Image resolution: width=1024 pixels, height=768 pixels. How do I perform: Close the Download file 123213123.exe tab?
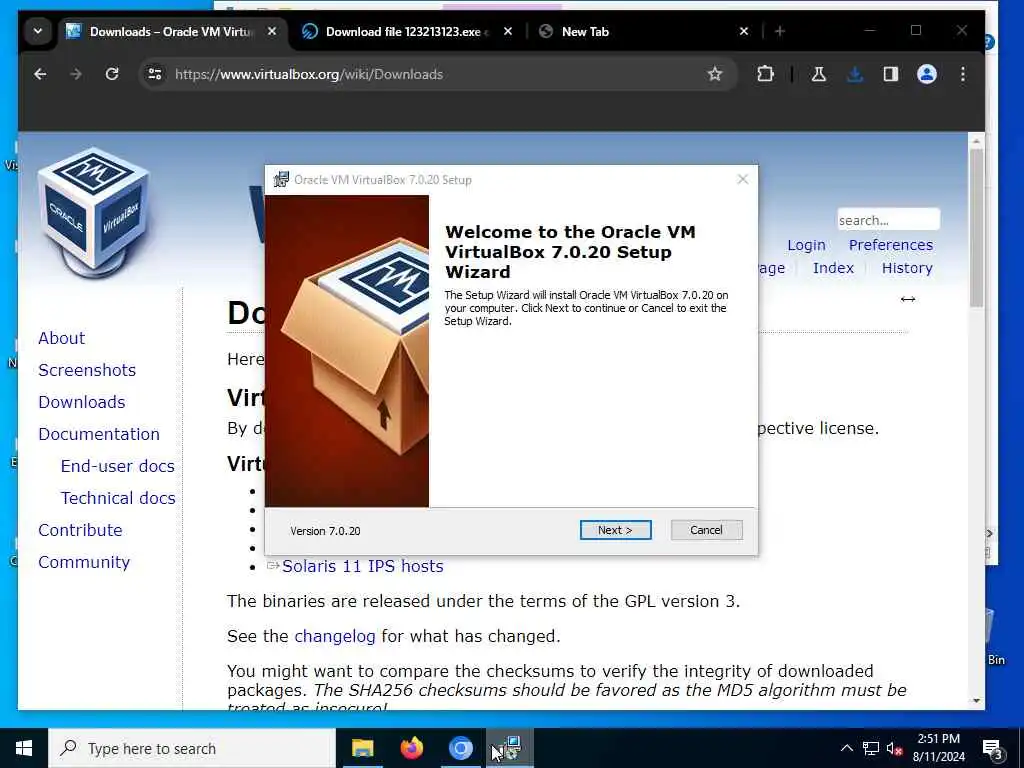tap(508, 31)
